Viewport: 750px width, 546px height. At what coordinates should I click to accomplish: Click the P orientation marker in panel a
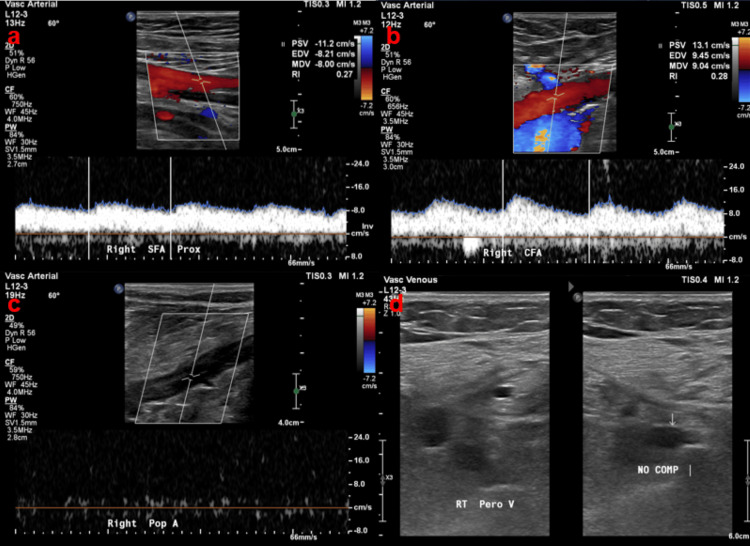(131, 17)
